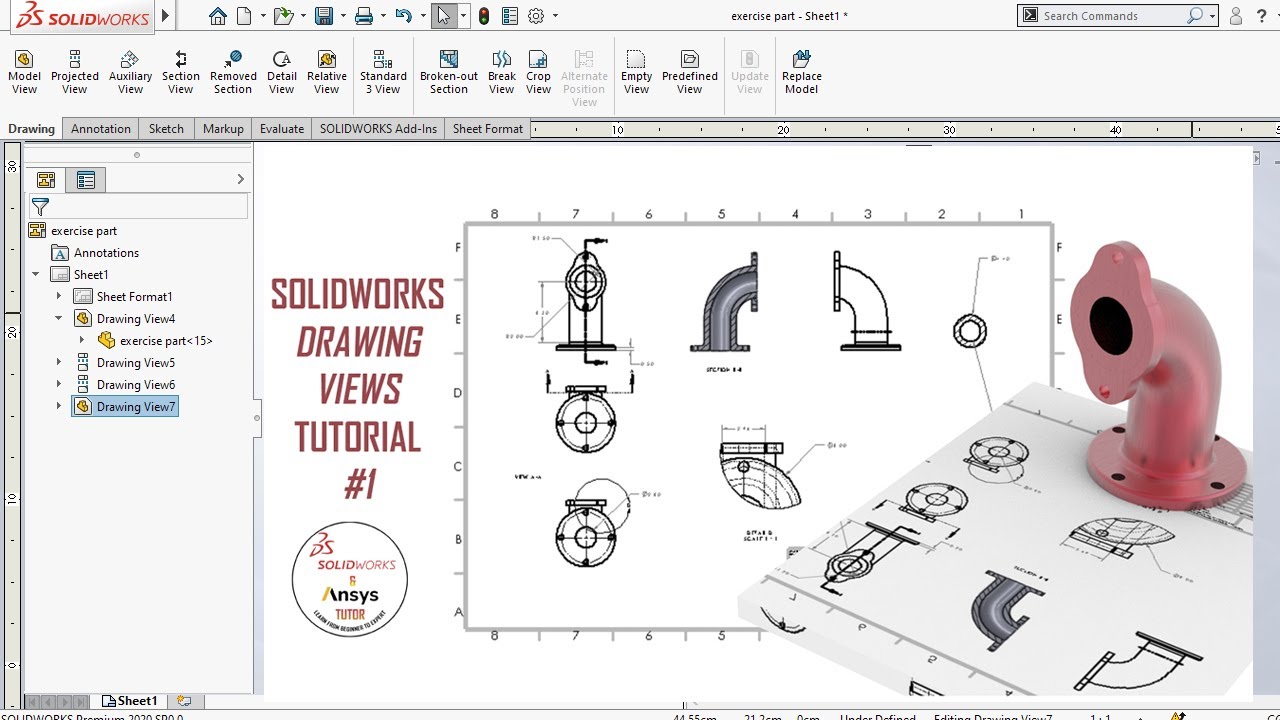Open the Search Commands dropdown arrow

(1212, 16)
